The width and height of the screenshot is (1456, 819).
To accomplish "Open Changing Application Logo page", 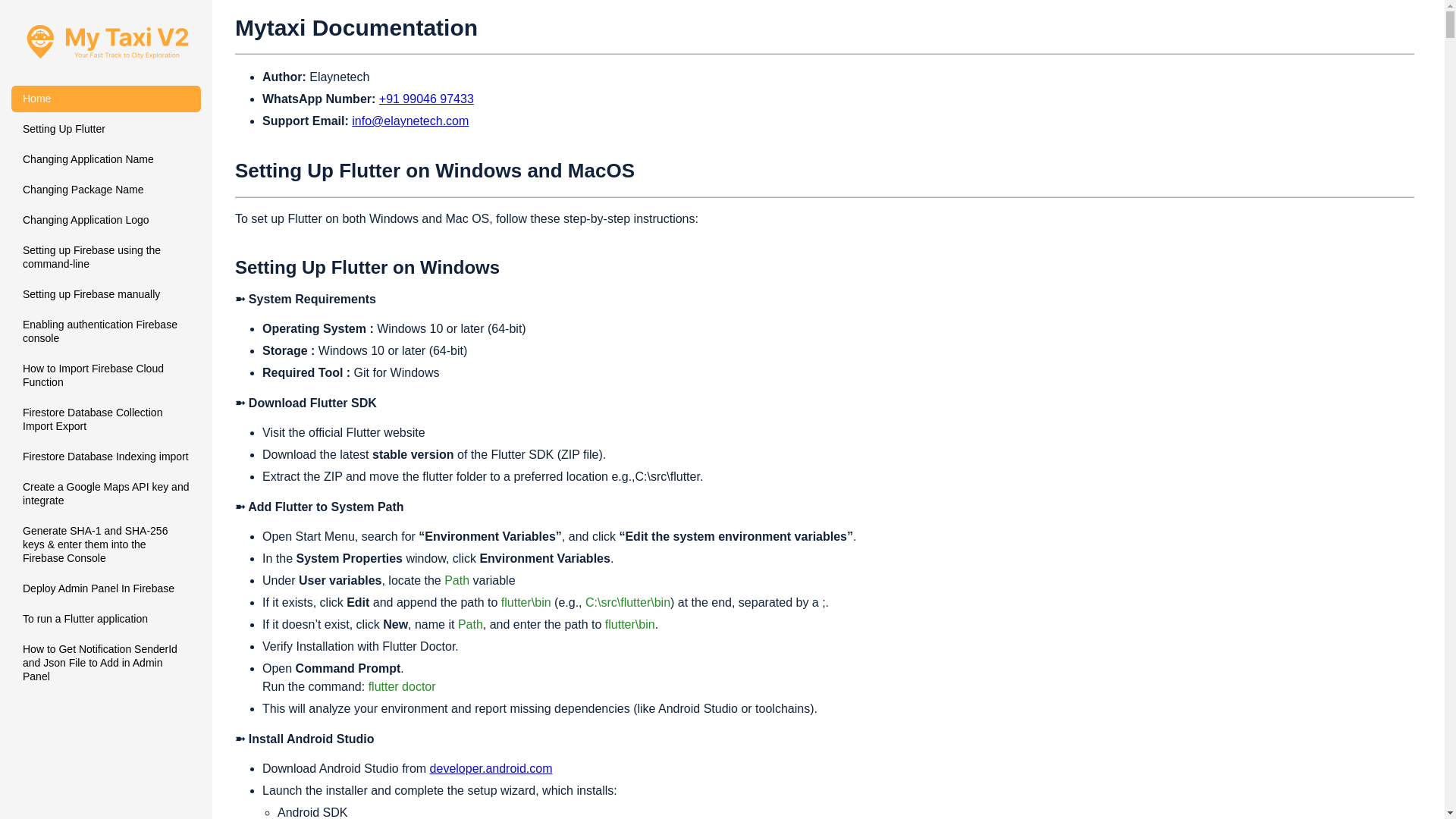I will tap(106, 220).
